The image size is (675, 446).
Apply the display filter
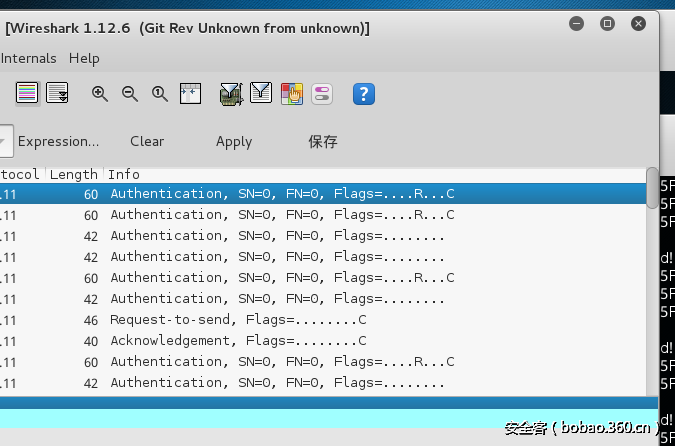tap(234, 142)
